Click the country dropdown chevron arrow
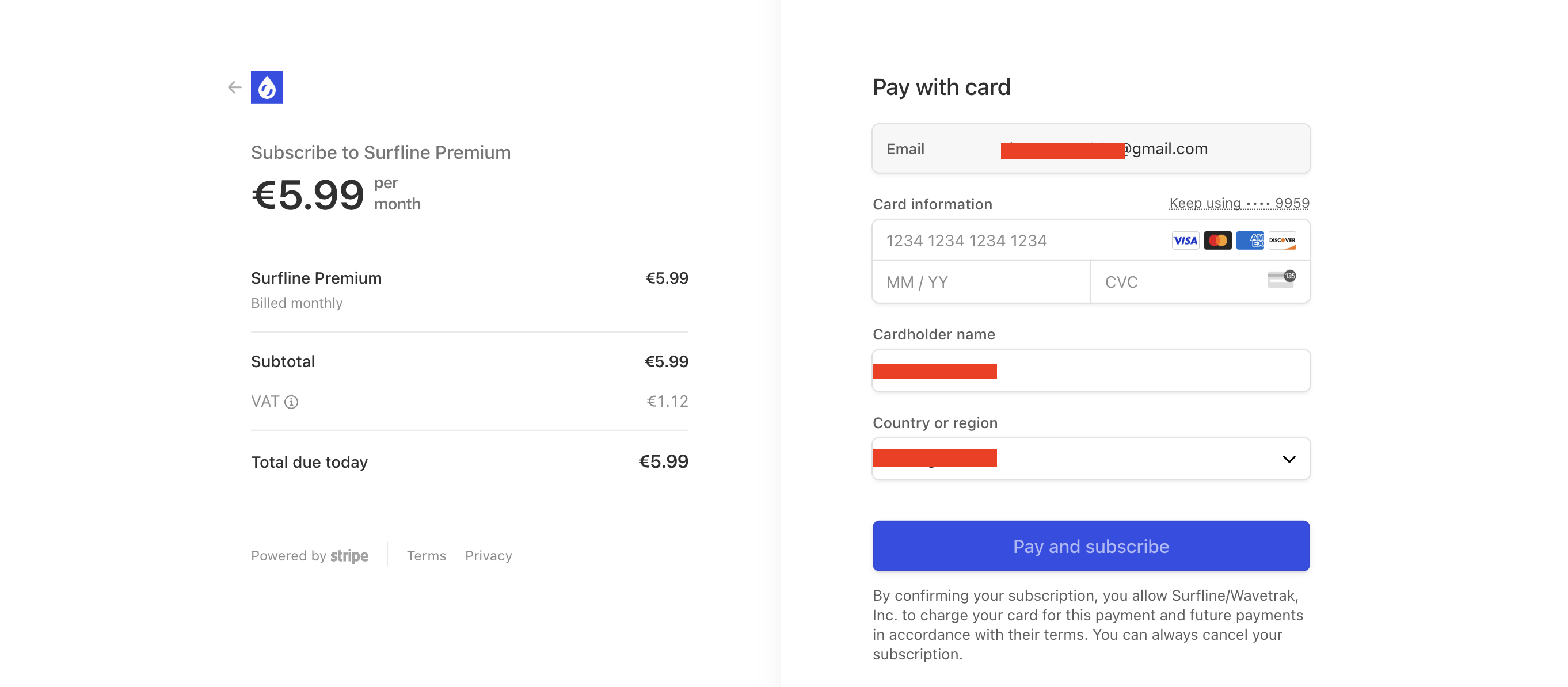The width and height of the screenshot is (1568, 687). click(1289, 459)
